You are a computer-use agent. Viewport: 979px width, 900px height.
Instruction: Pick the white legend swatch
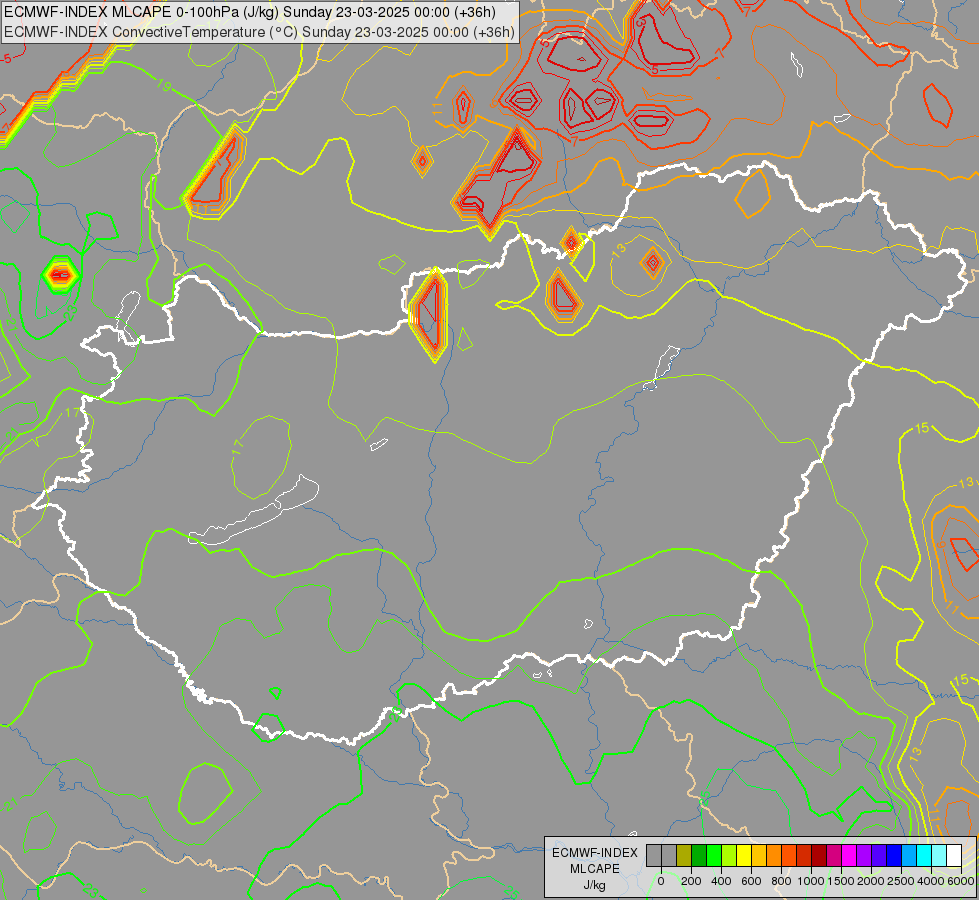pos(955,855)
